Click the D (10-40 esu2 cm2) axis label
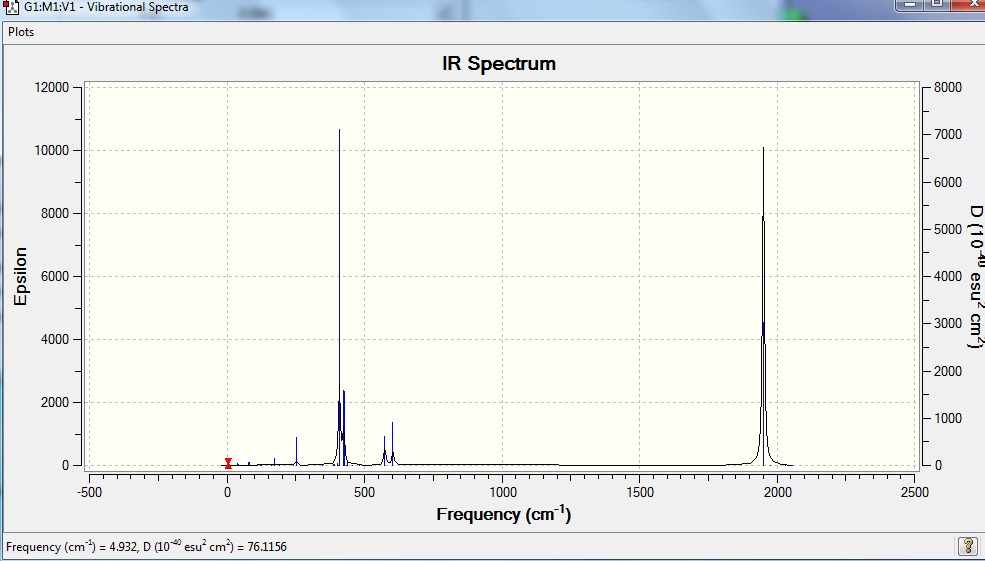The height and width of the screenshot is (561, 985). [975, 276]
